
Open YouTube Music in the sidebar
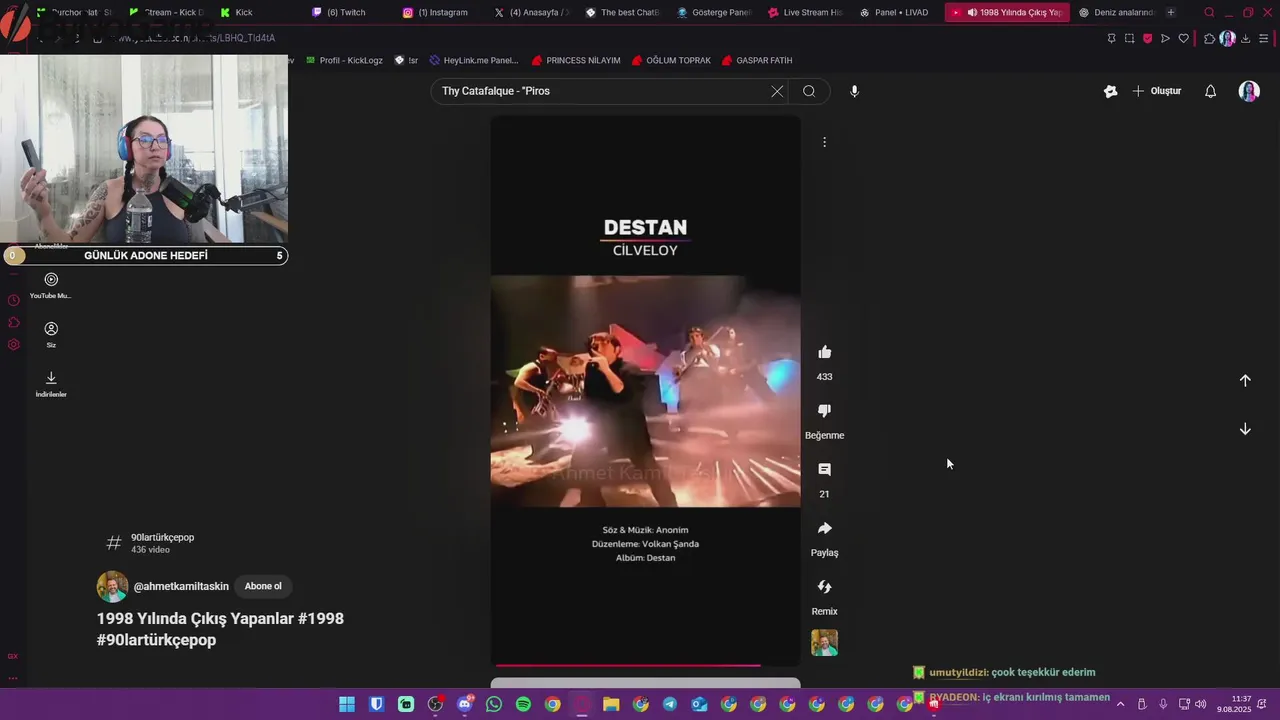[x=51, y=285]
